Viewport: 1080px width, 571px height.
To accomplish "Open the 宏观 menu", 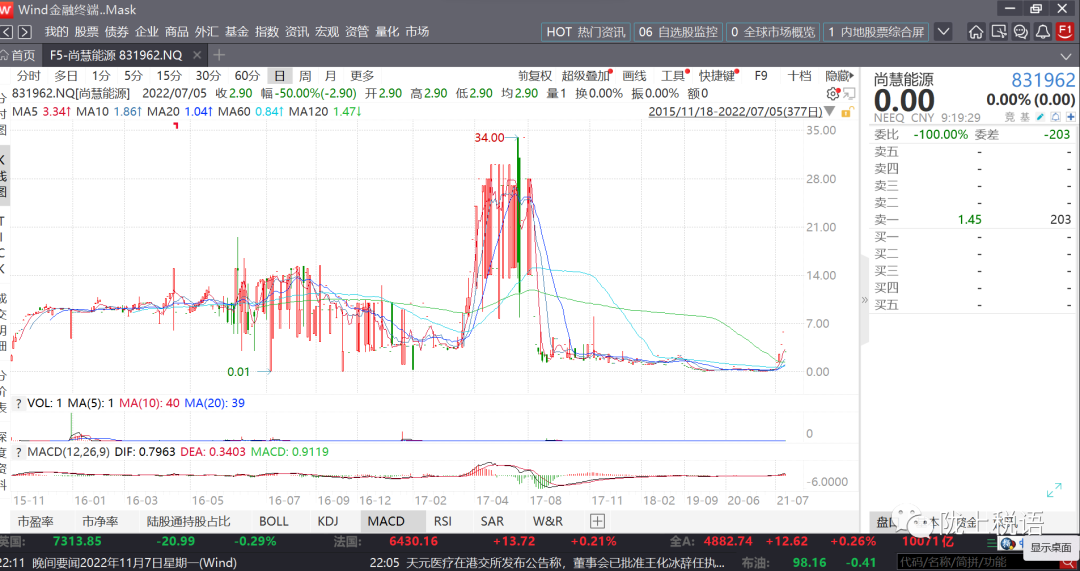I will 327,32.
